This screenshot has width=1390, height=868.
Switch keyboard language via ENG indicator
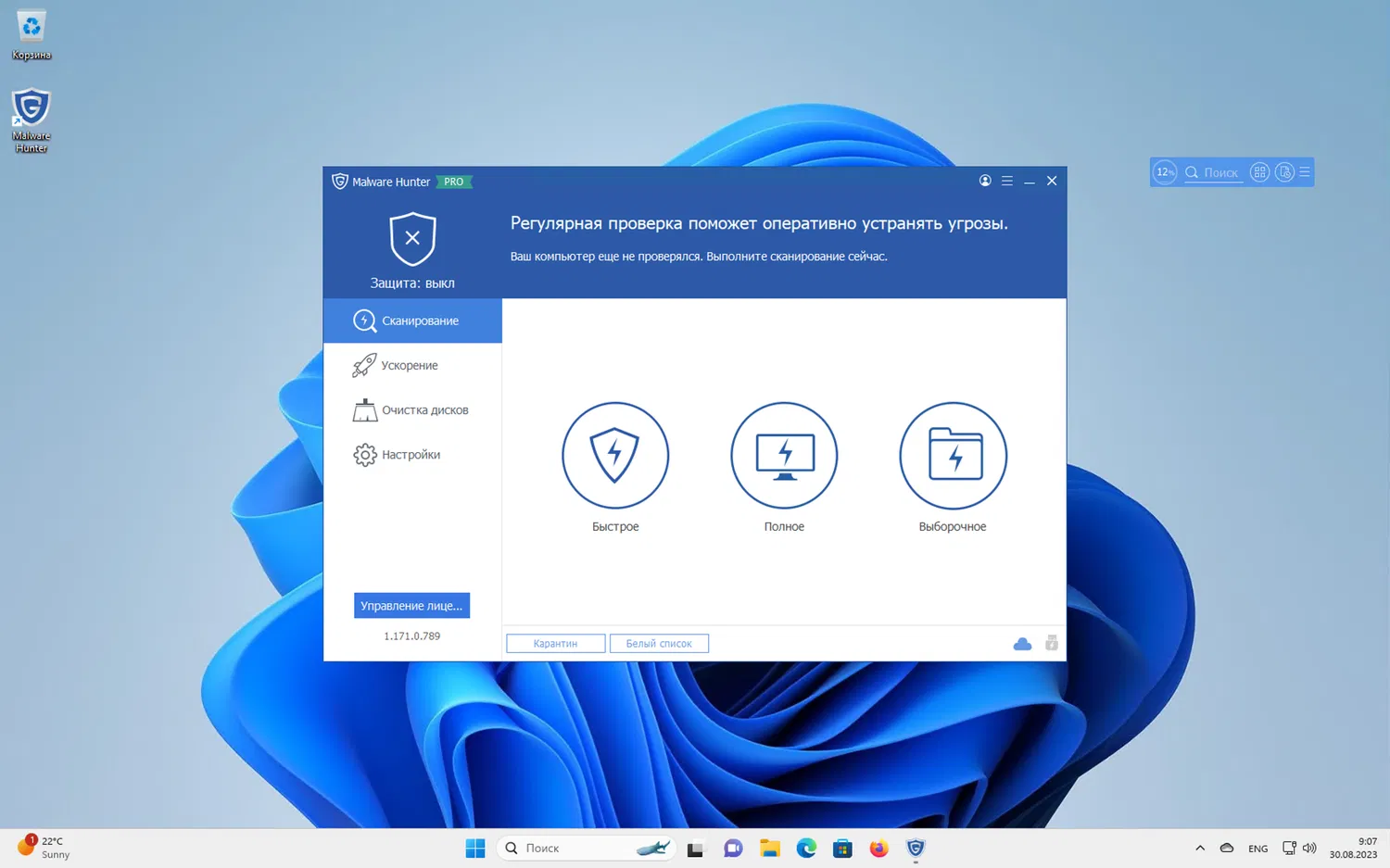click(1257, 848)
